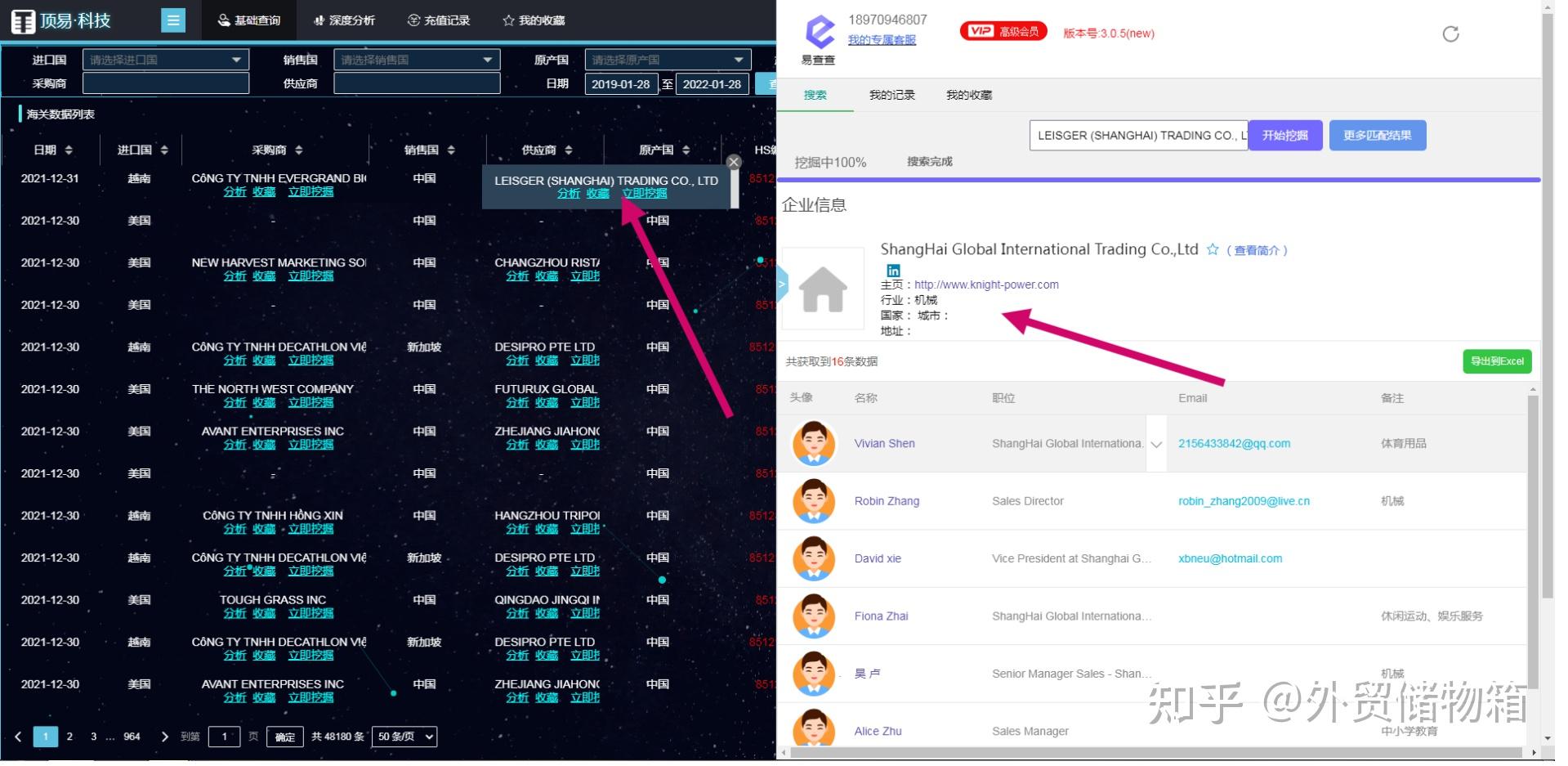Image resolution: width=1568 pixels, height=766 pixels.
Task: Click the company search input box
Action: point(1138,136)
